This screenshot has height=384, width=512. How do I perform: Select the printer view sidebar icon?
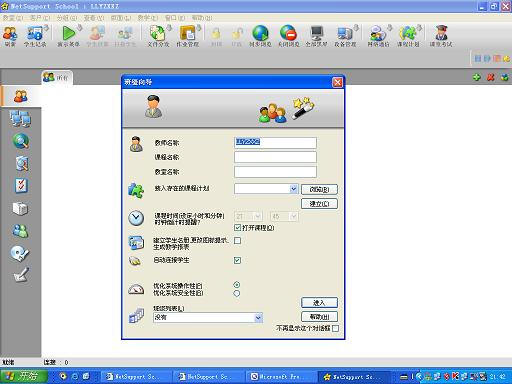[x=20, y=208]
